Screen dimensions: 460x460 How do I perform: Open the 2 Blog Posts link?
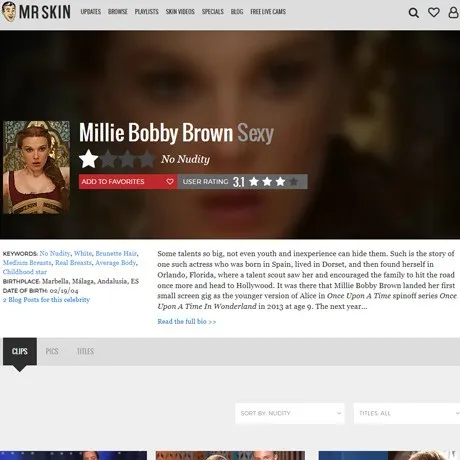[x=46, y=300]
